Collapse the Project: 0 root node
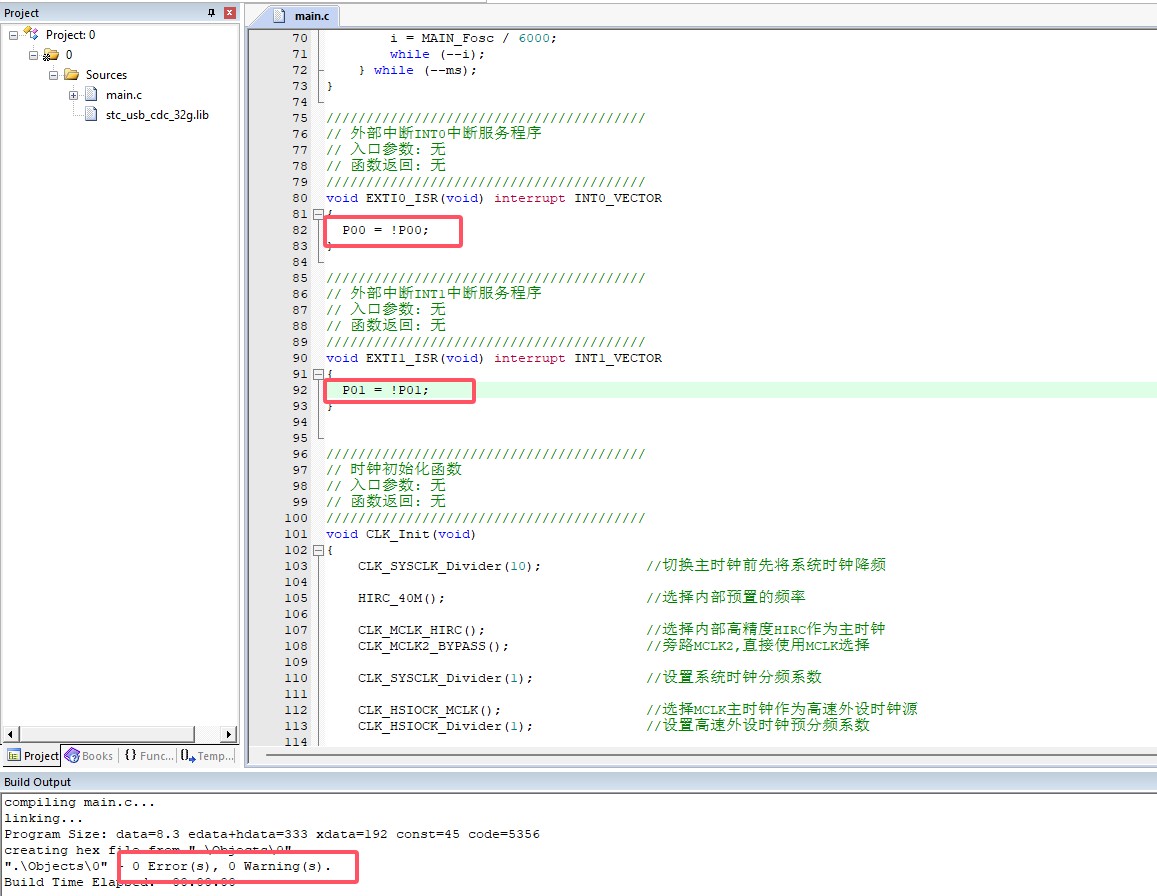Viewport: 1157px width, 896px height. [x=13, y=35]
